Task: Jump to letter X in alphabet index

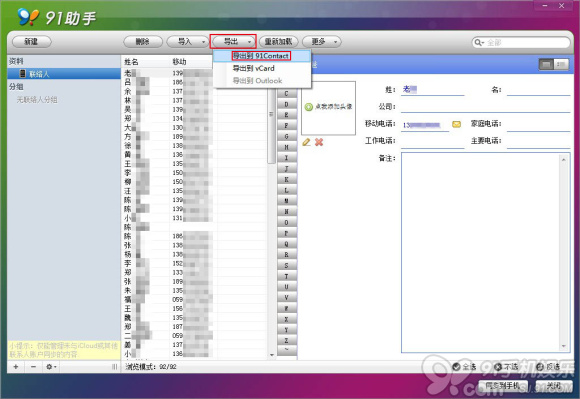Action: coord(287,319)
